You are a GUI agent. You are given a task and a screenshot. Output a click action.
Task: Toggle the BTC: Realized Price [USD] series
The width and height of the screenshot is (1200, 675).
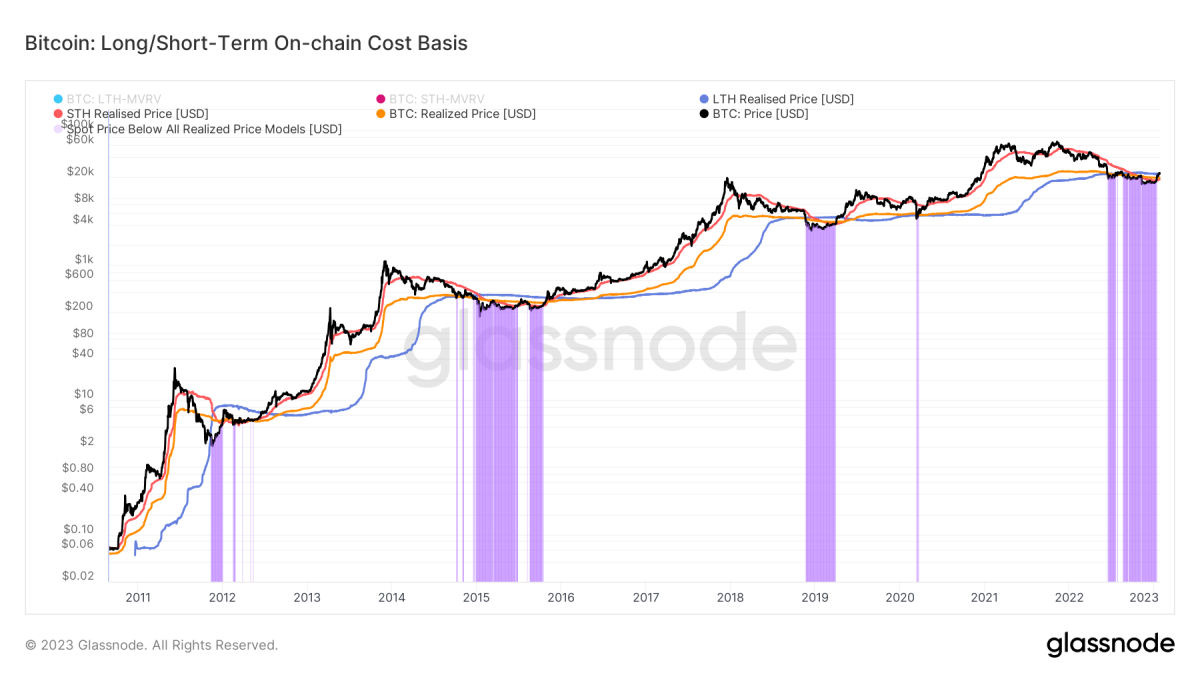pos(462,114)
